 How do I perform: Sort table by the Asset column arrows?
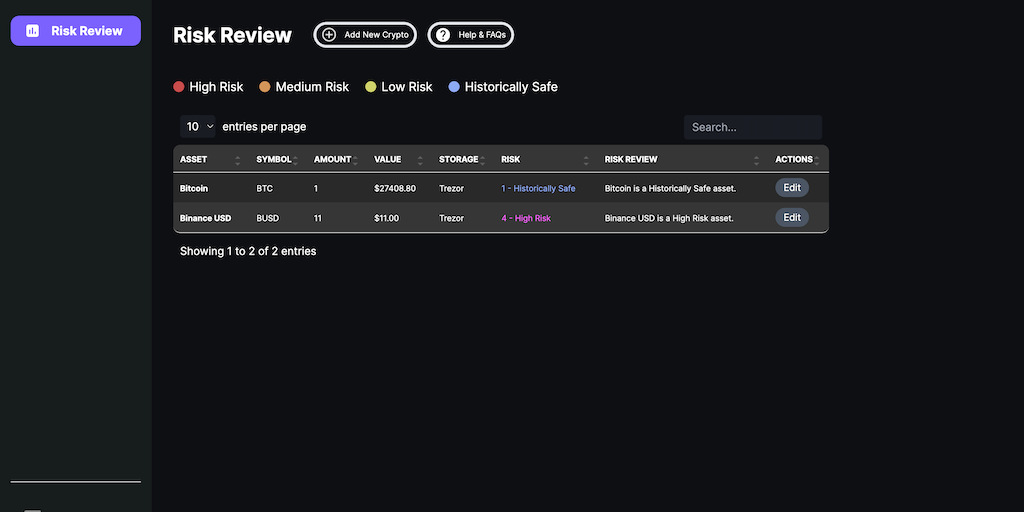[x=237, y=160]
